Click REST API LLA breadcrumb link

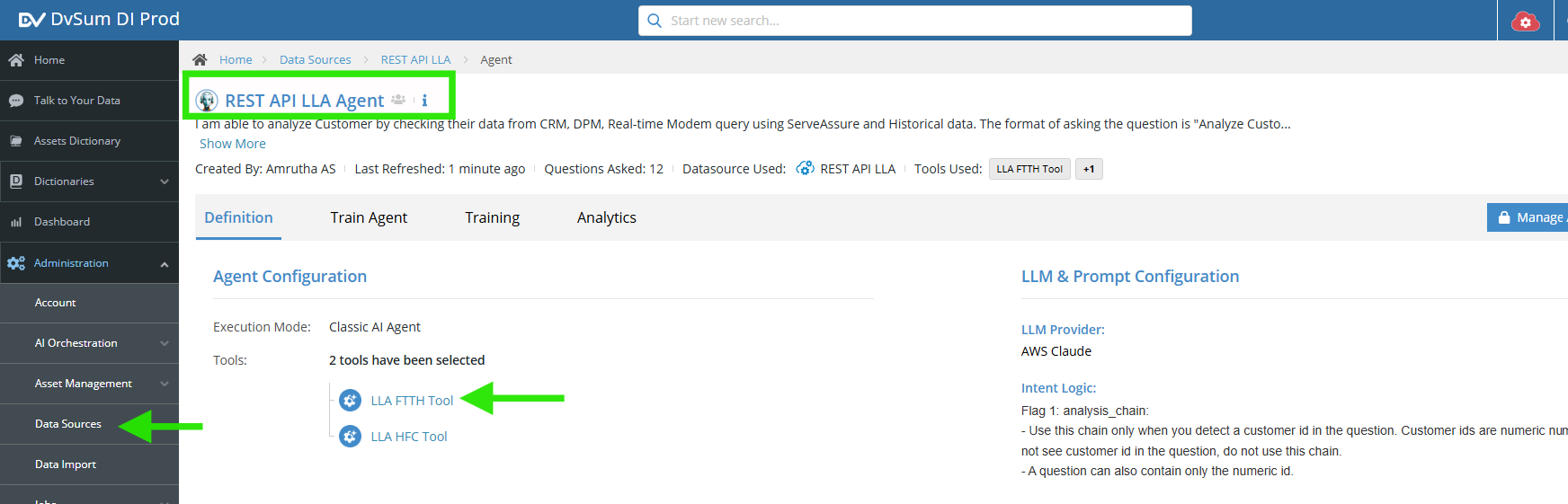(415, 59)
